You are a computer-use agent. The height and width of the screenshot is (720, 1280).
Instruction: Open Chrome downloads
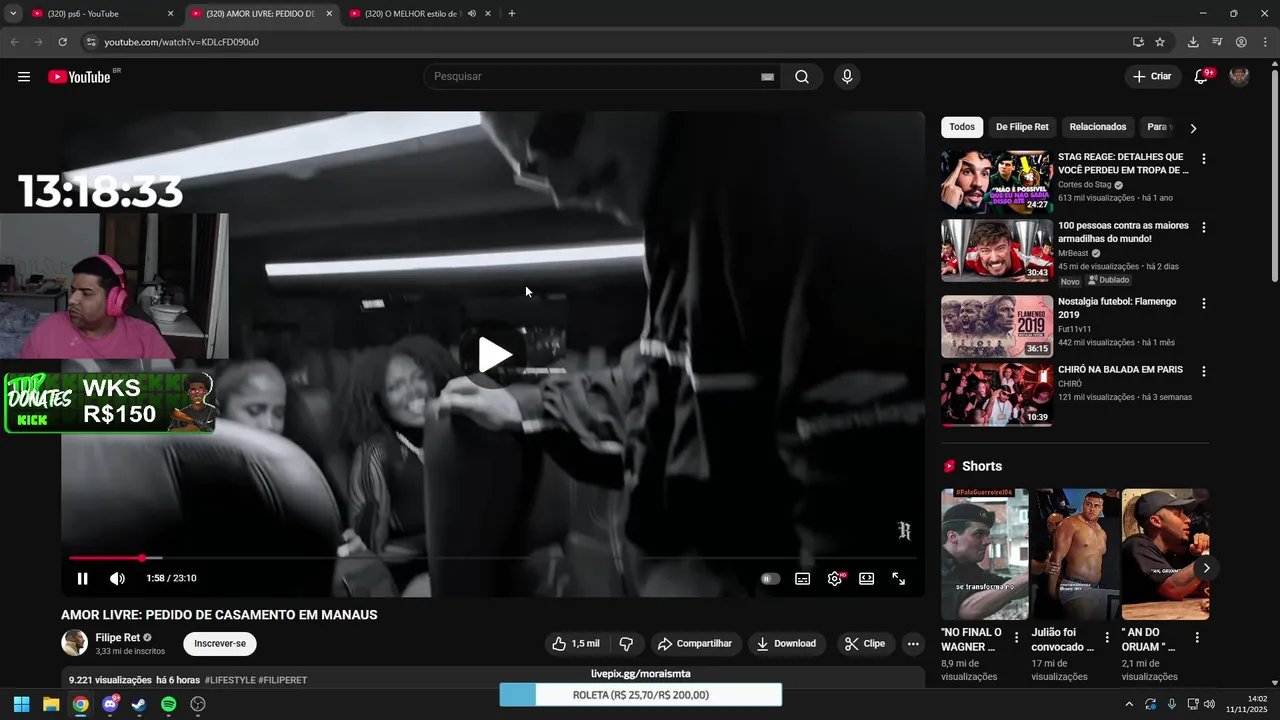coord(1193,42)
